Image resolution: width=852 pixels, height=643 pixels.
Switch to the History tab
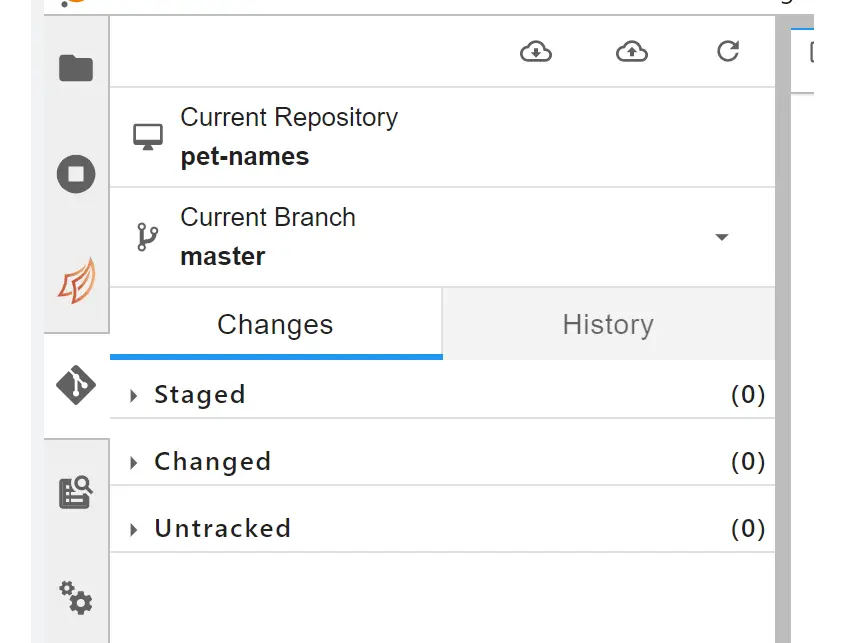607,324
